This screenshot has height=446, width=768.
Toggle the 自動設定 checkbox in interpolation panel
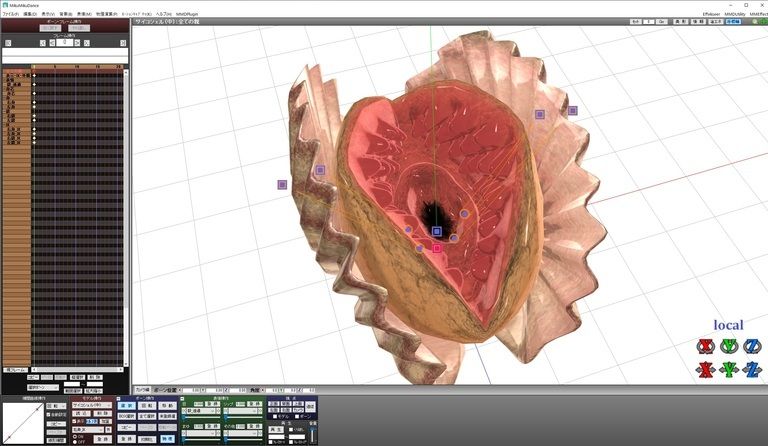pyautogui.click(x=48, y=415)
